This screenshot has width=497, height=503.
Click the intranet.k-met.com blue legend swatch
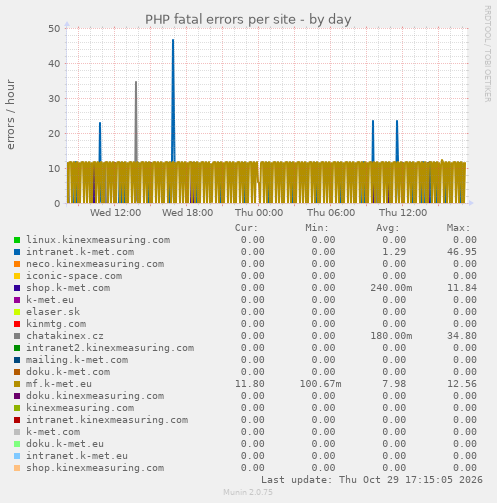[x=17, y=252]
